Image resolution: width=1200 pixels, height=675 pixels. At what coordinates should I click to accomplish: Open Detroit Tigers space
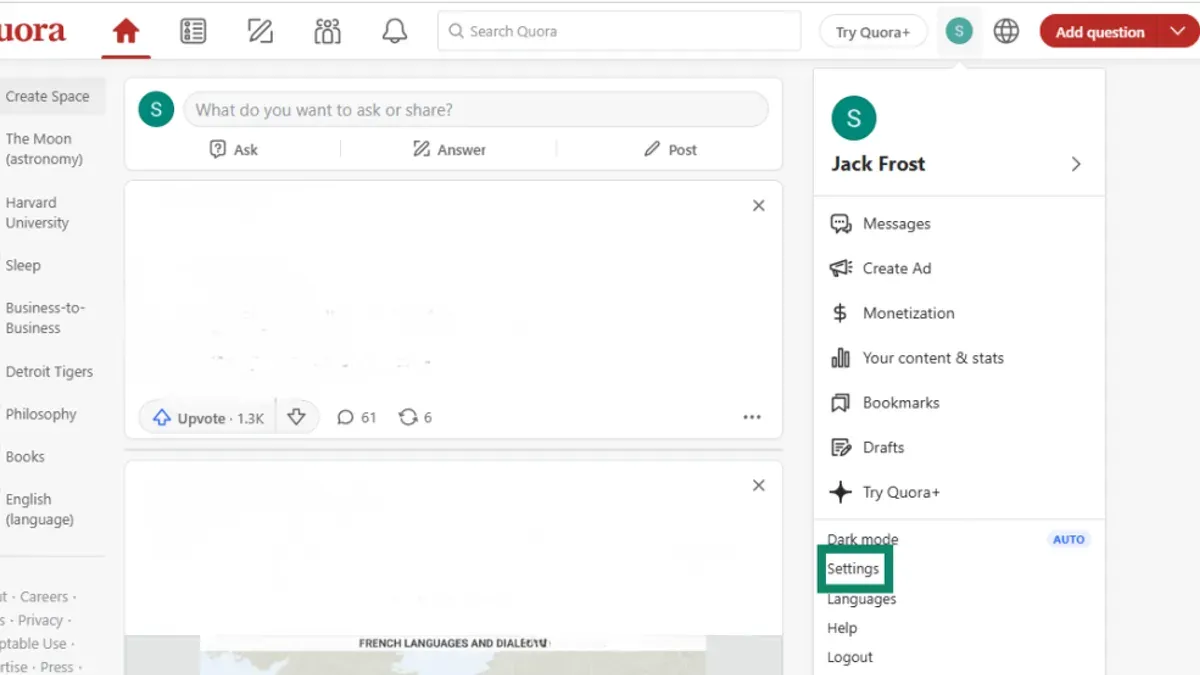coord(49,371)
